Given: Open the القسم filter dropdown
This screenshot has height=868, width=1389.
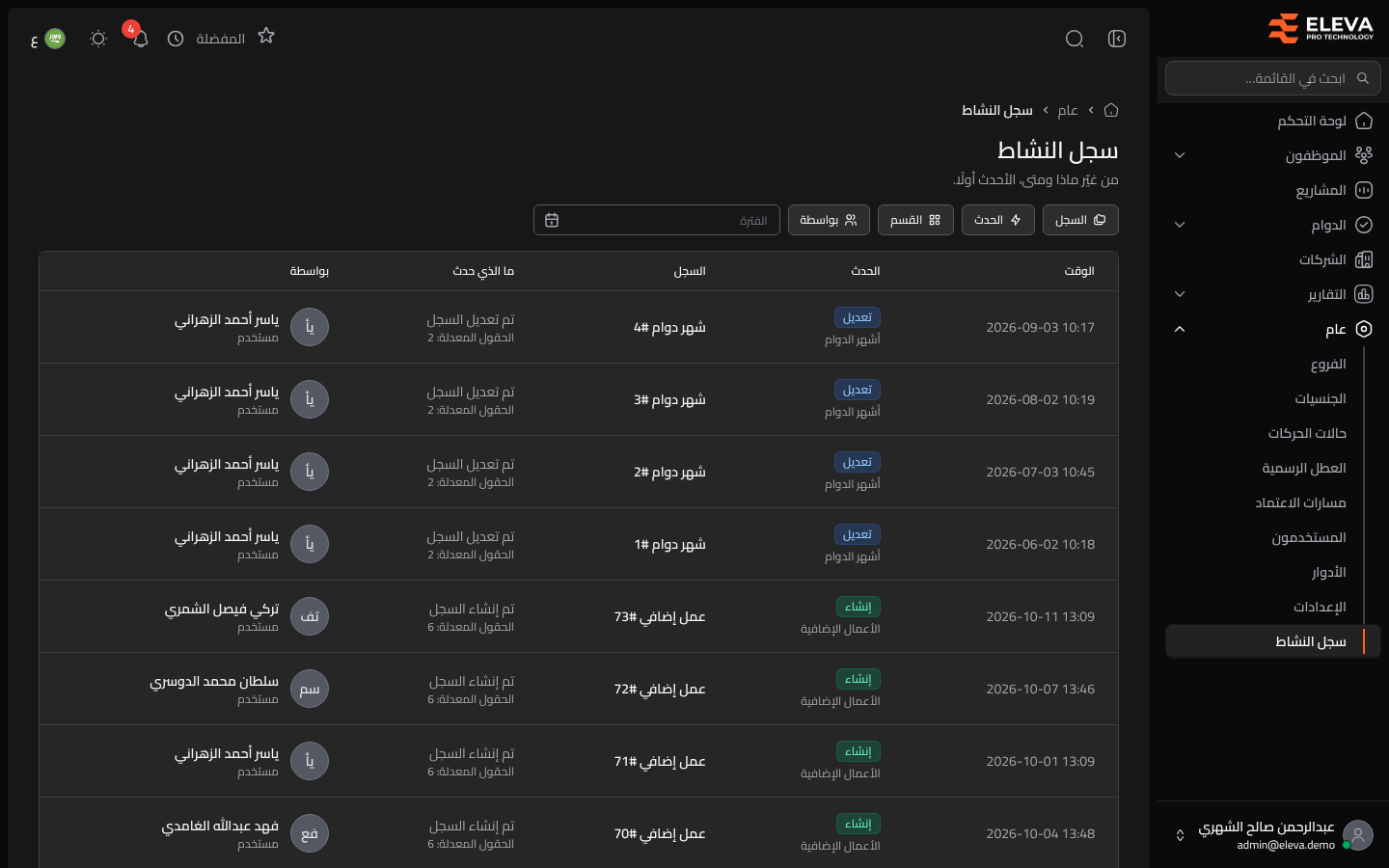Looking at the screenshot, I should pyautogui.click(x=915, y=220).
